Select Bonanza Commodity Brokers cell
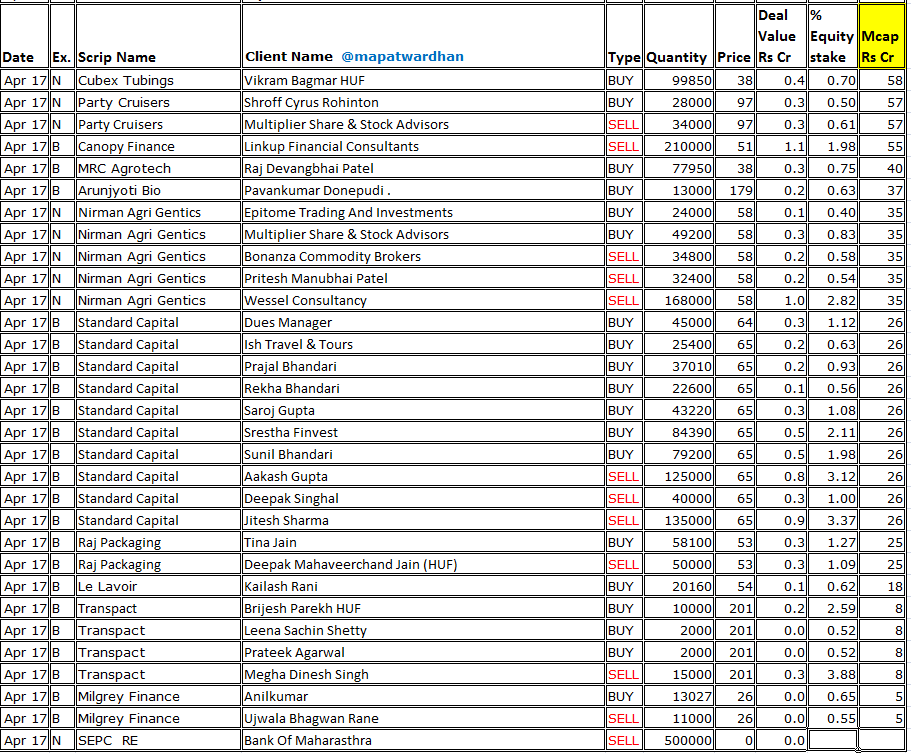The width and height of the screenshot is (911, 753). (423, 256)
